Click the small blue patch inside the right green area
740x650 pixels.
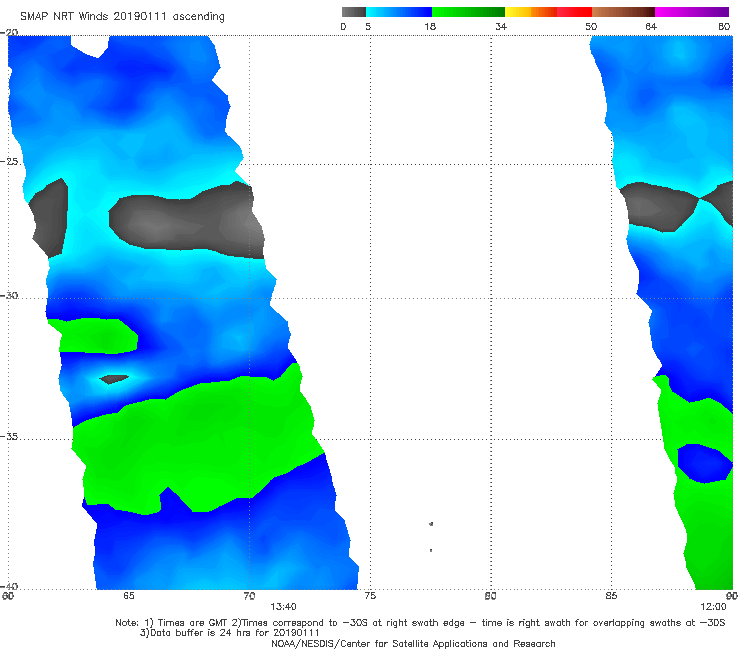point(705,463)
